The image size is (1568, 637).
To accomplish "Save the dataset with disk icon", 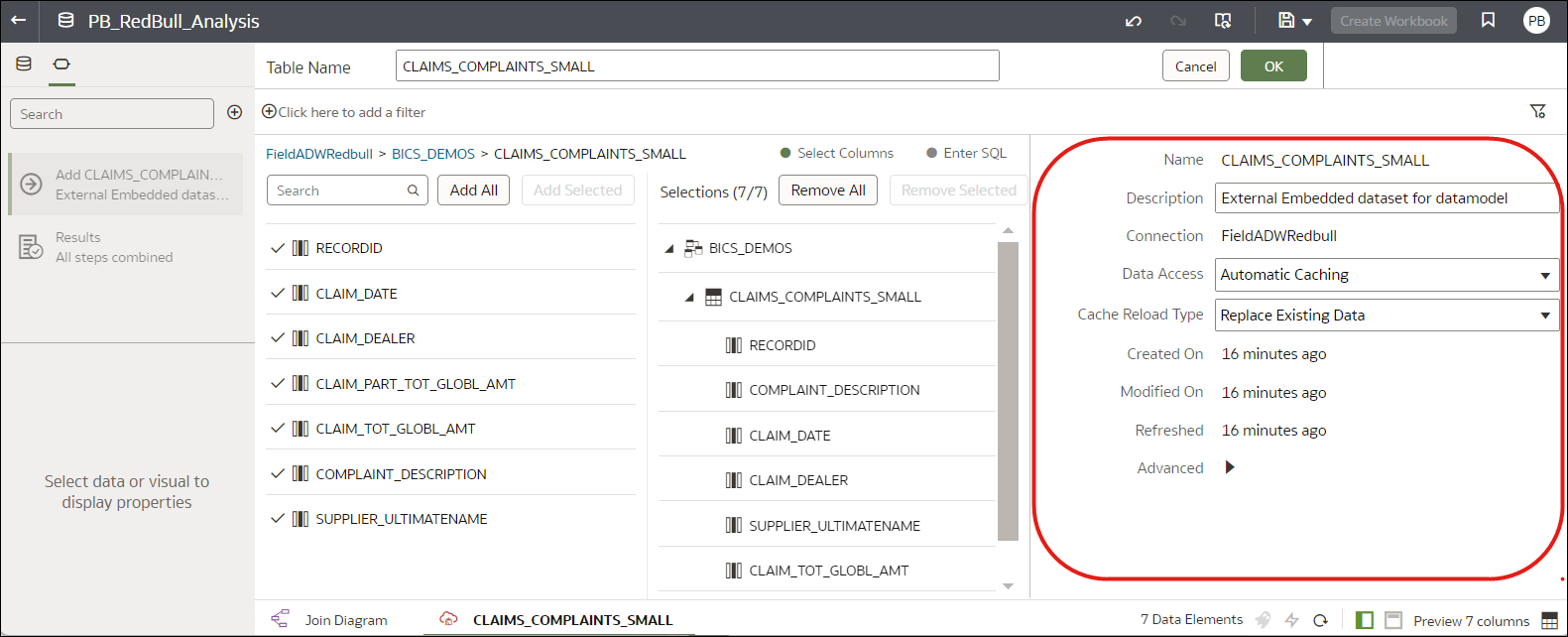I will (1286, 20).
